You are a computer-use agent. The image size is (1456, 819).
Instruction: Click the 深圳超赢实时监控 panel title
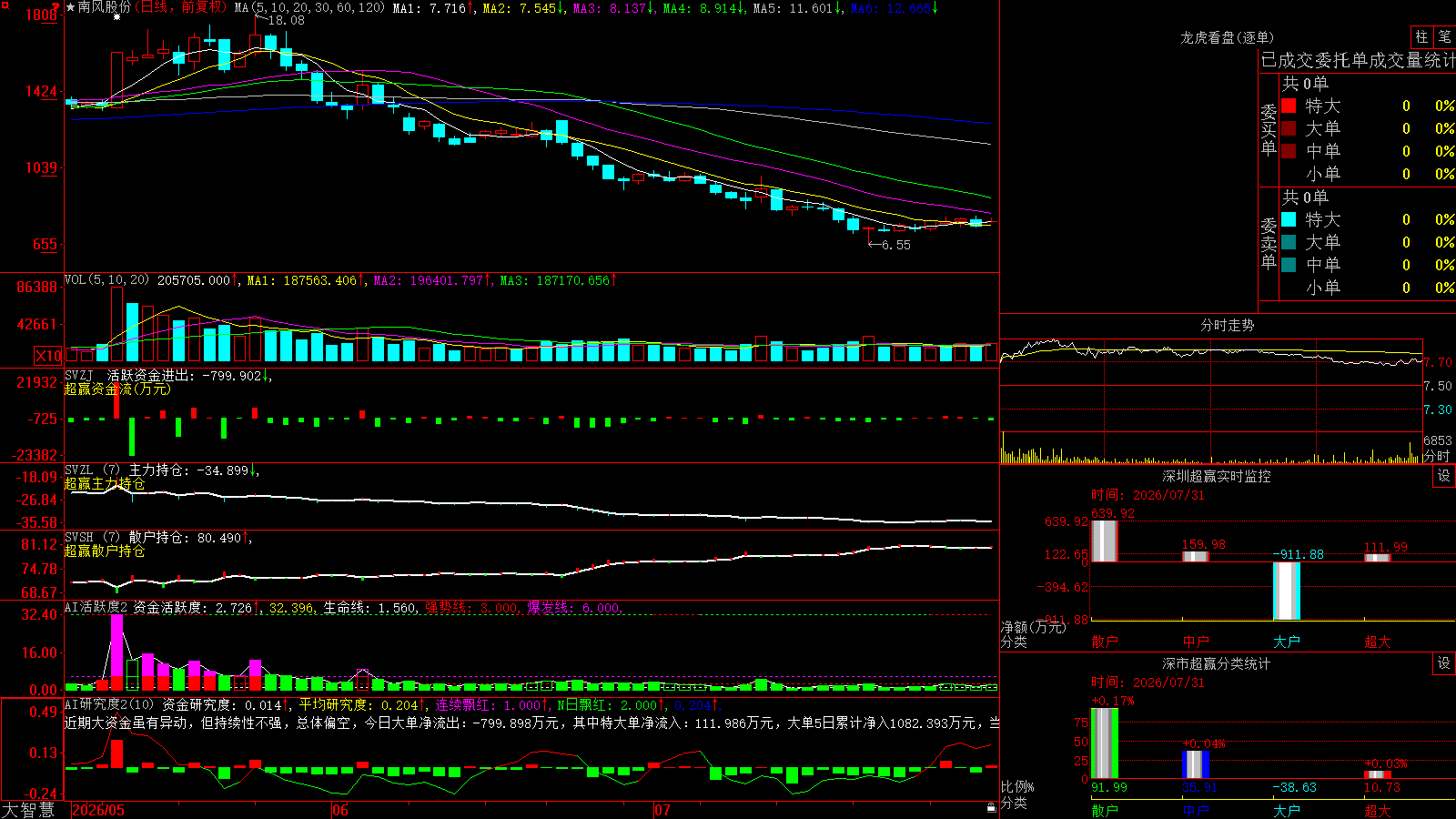tap(1217, 476)
